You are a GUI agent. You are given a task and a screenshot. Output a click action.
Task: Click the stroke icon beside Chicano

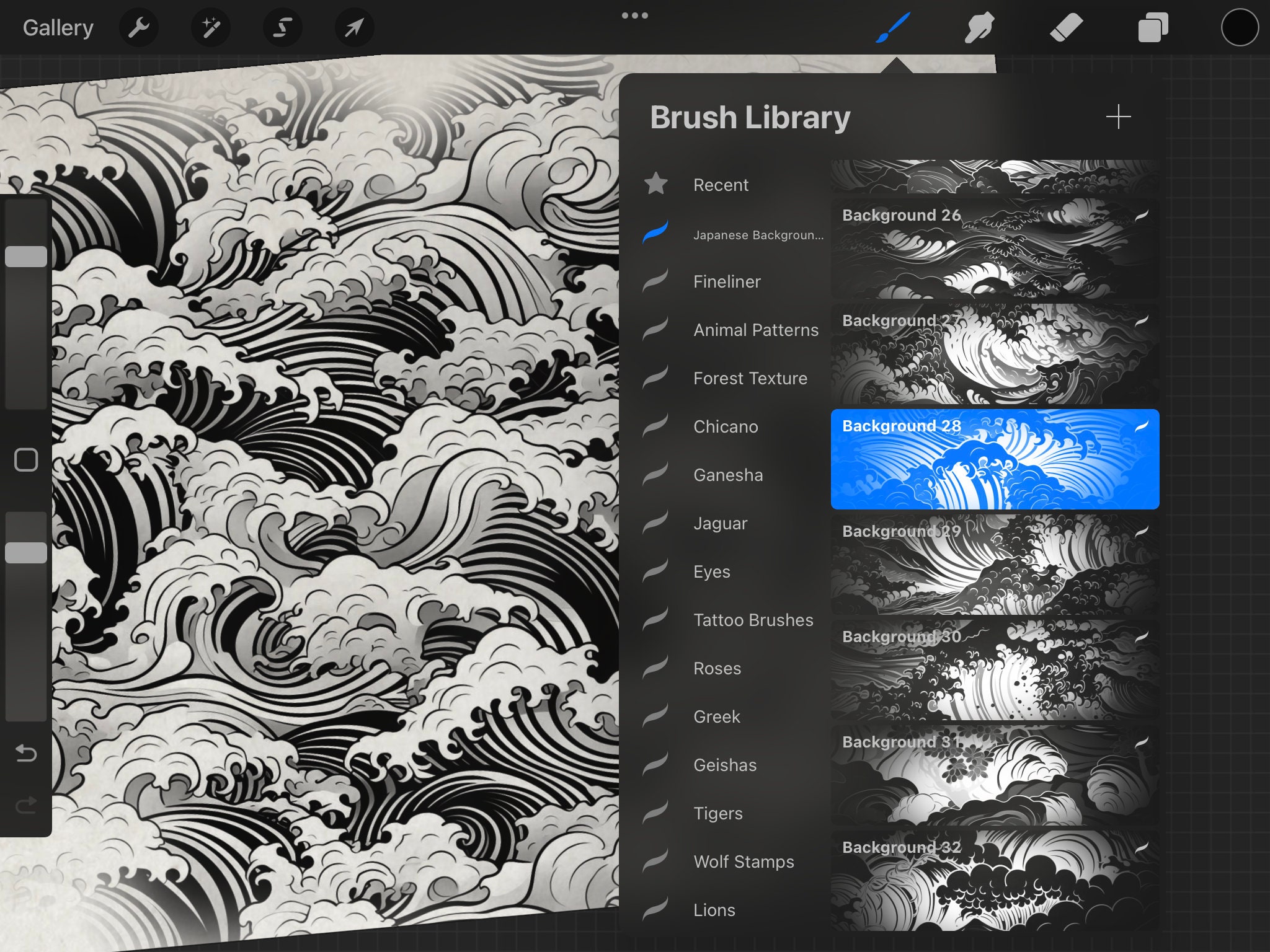pyautogui.click(x=655, y=425)
